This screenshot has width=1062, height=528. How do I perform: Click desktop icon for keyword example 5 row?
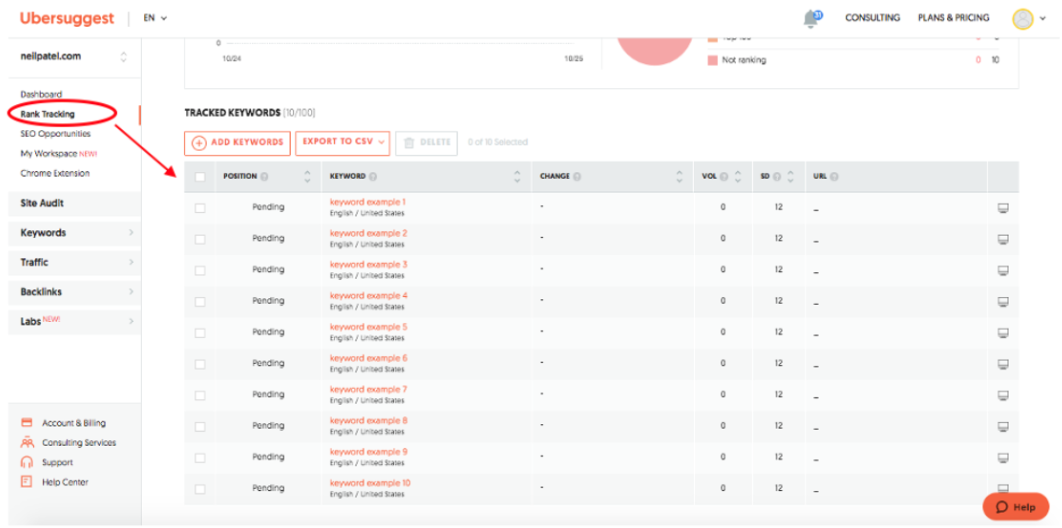tap(1003, 333)
